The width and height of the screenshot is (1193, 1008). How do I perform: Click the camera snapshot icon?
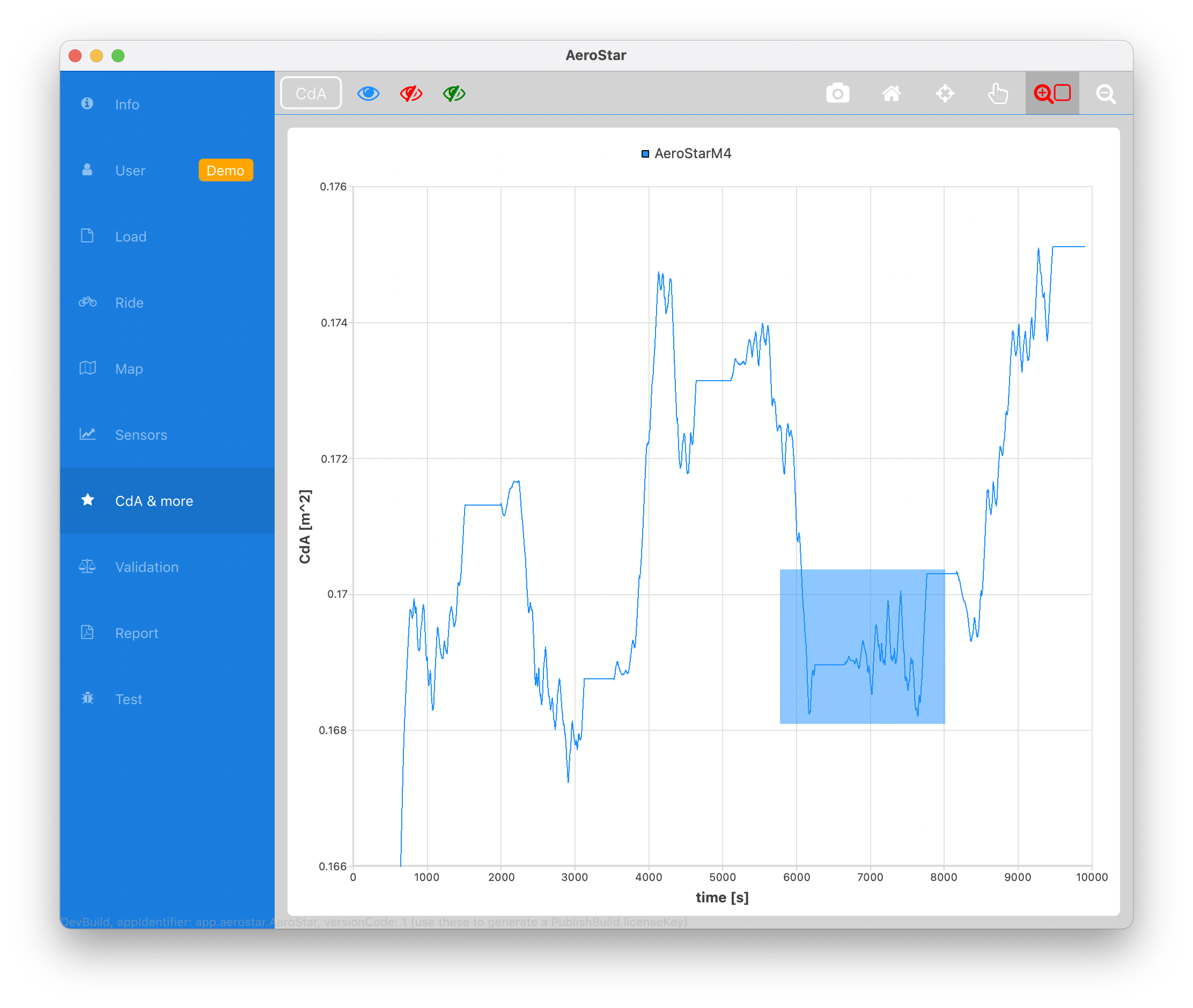coord(837,93)
